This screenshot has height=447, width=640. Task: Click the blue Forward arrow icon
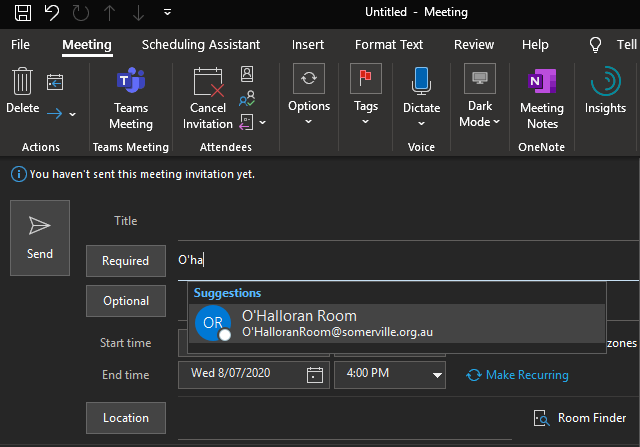54,113
